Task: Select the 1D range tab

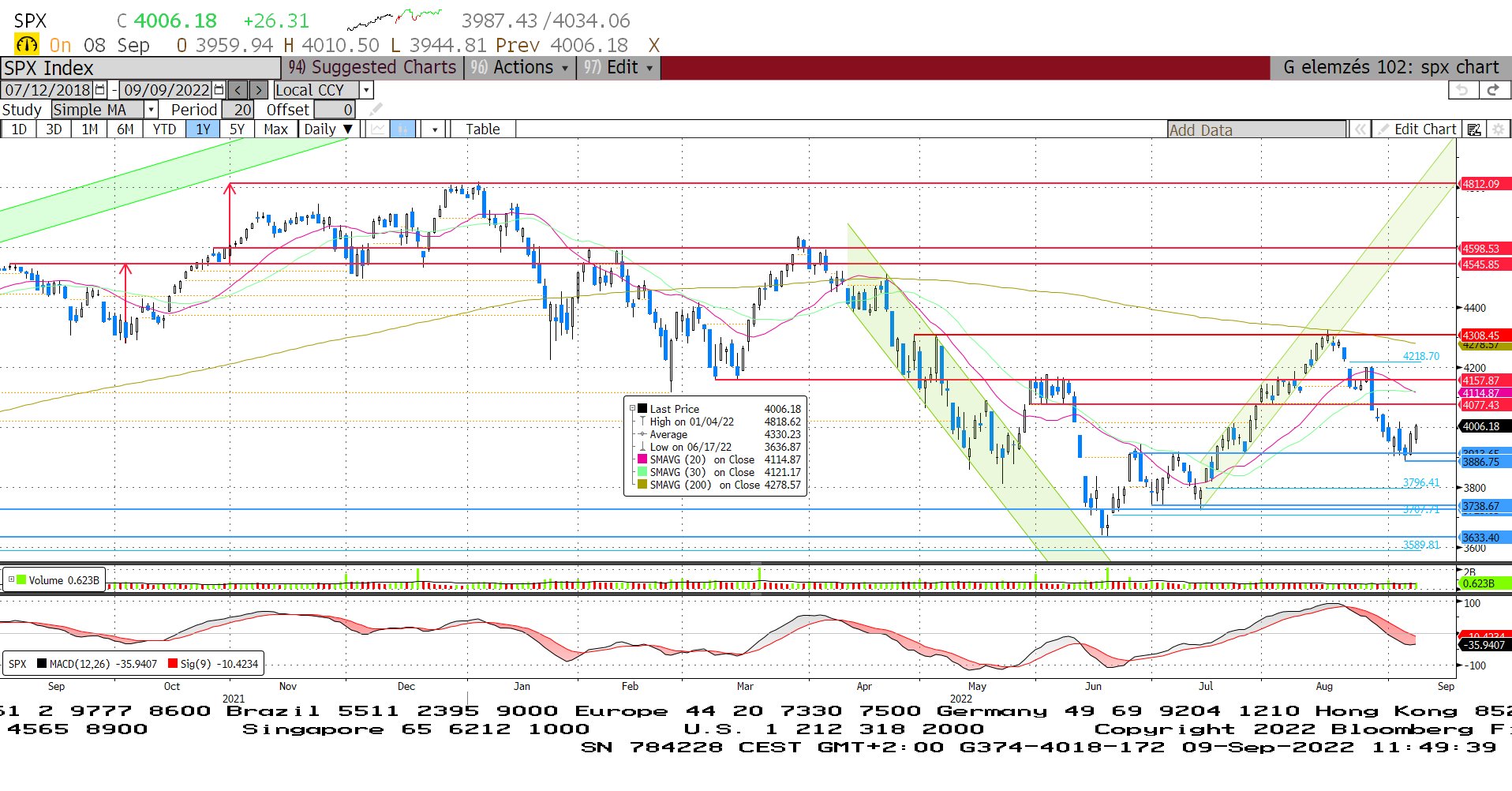Action: [x=19, y=129]
